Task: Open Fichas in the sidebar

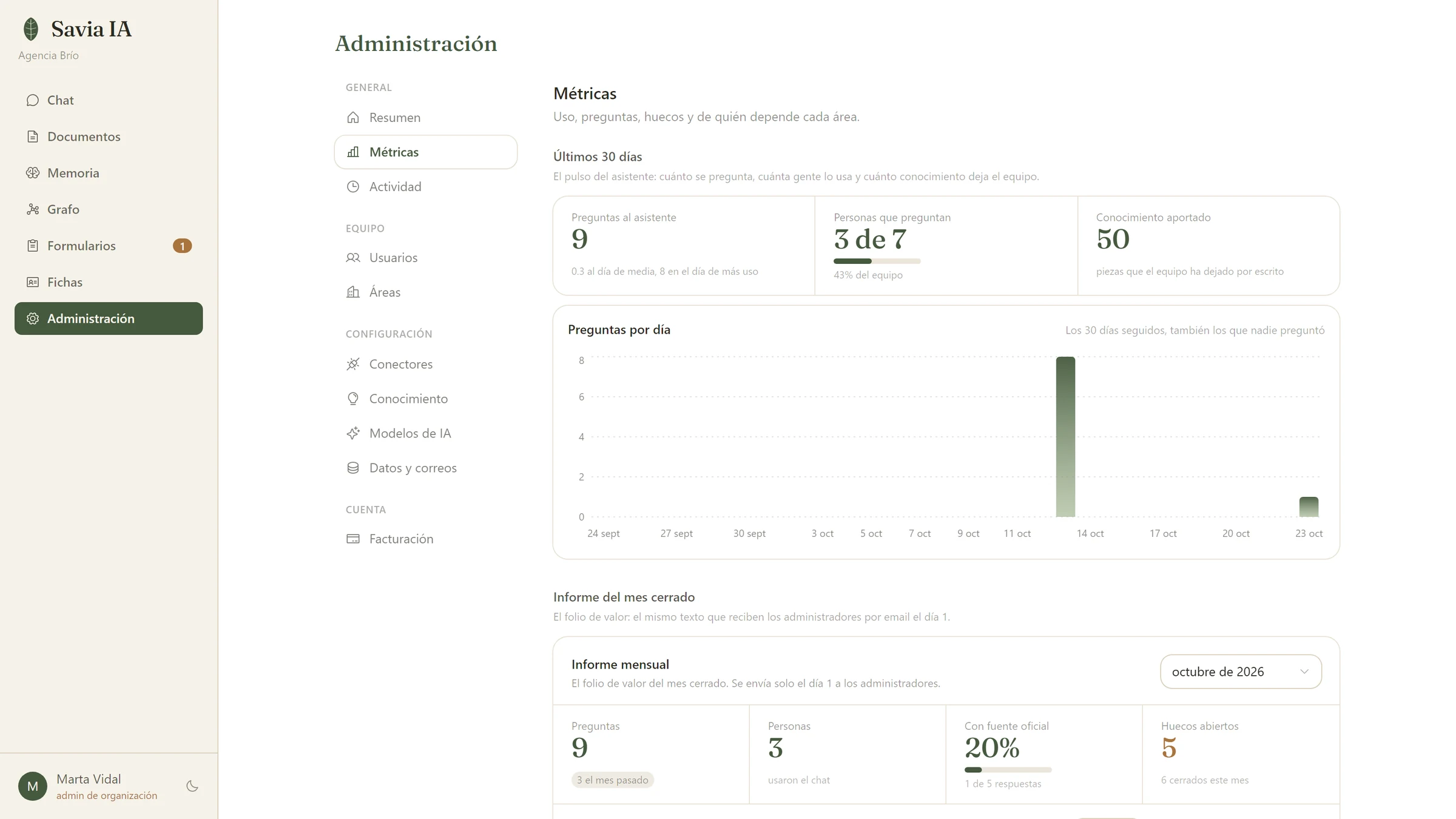Action: click(x=109, y=282)
